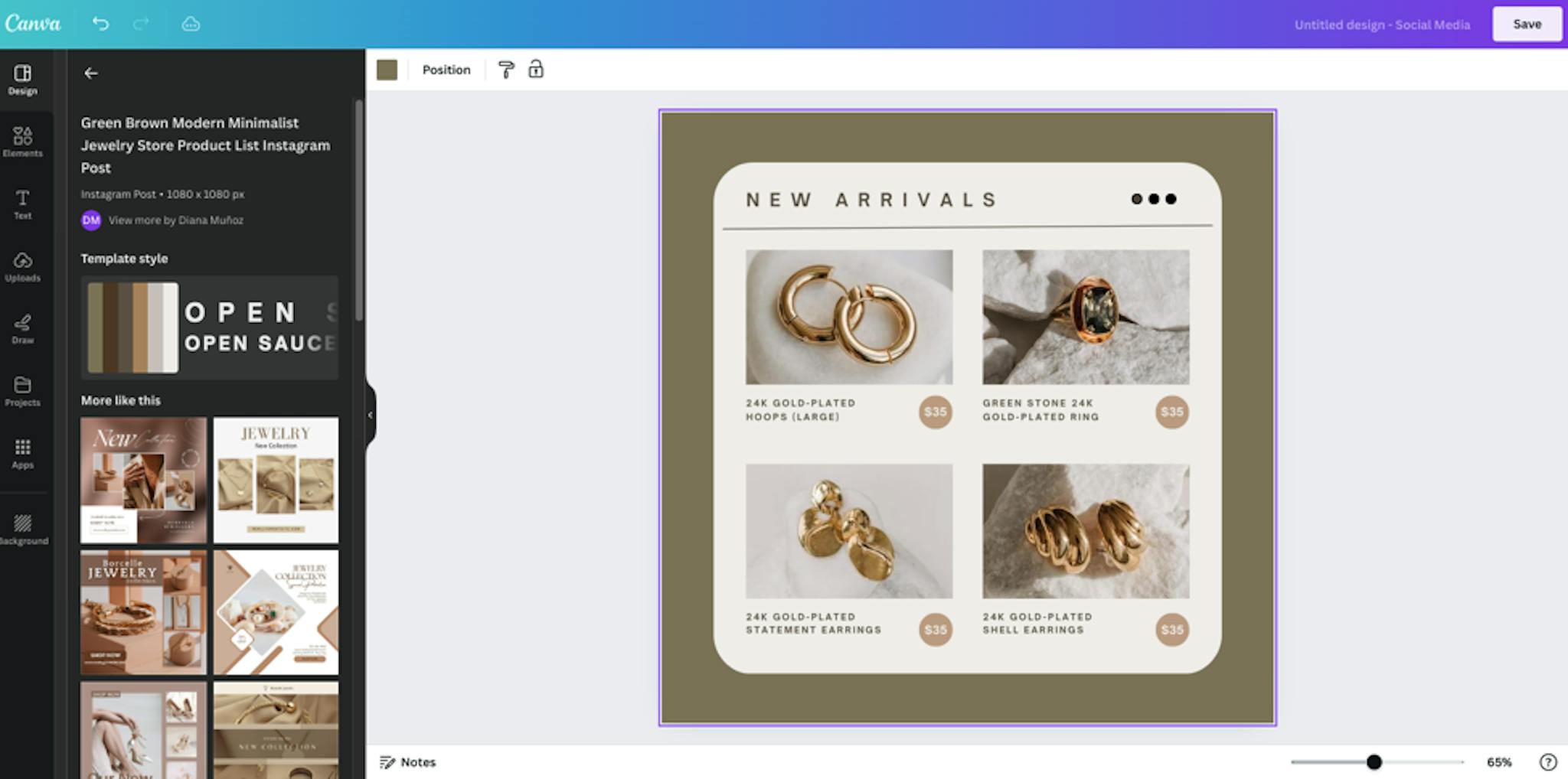Open View more by Diana Muñoz
Screen dimensions: 1568x779
176,220
